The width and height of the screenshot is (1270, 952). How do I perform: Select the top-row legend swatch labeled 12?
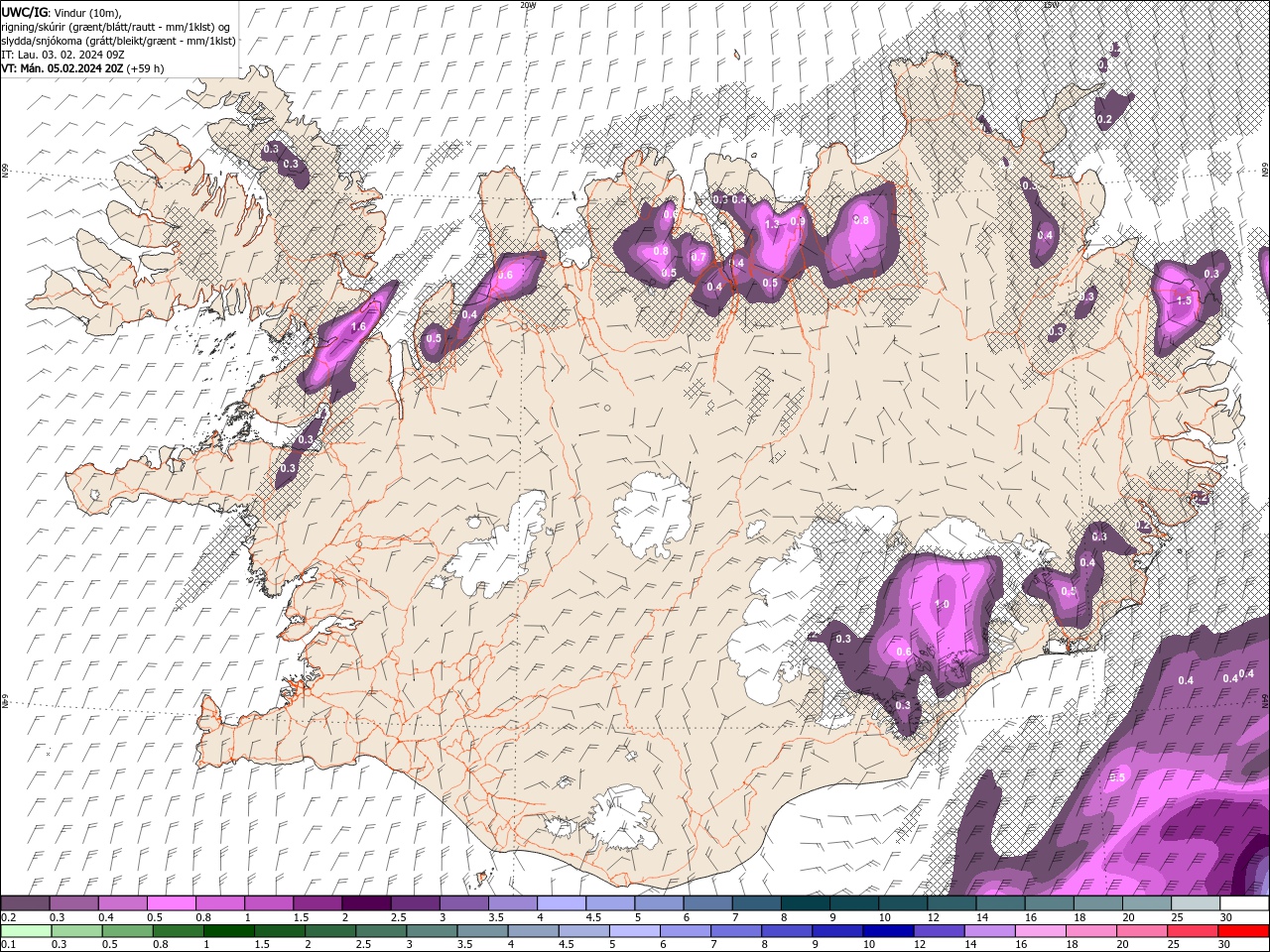952,903
